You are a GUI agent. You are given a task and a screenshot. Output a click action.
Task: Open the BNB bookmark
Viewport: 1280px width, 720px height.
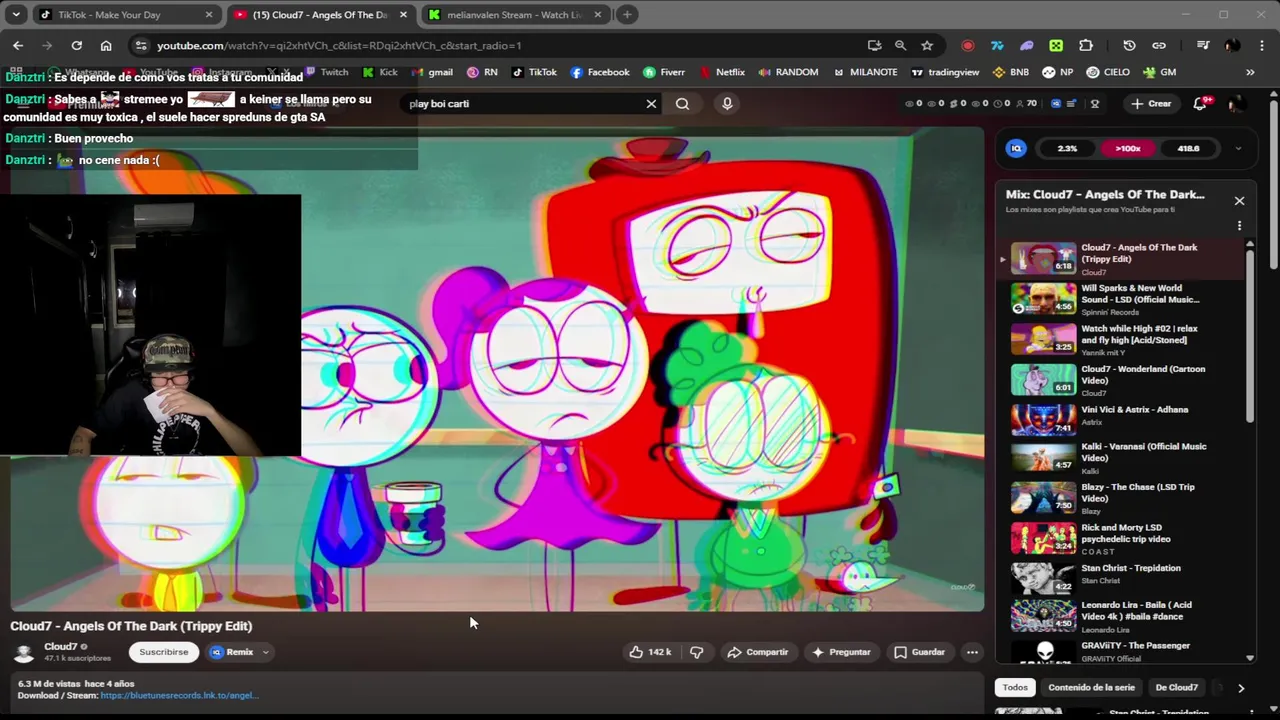1010,72
